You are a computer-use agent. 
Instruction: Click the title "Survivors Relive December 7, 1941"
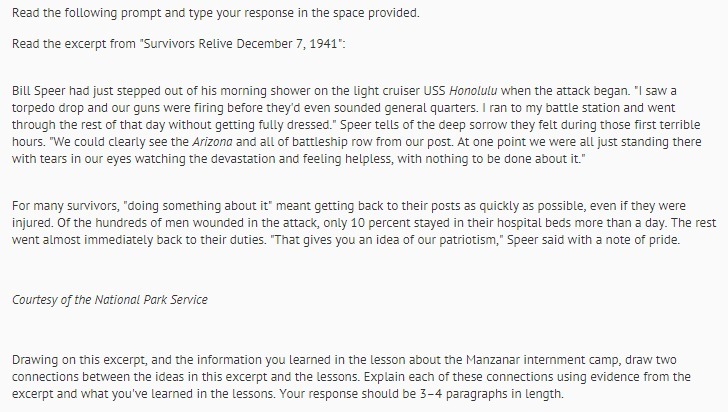coord(240,44)
